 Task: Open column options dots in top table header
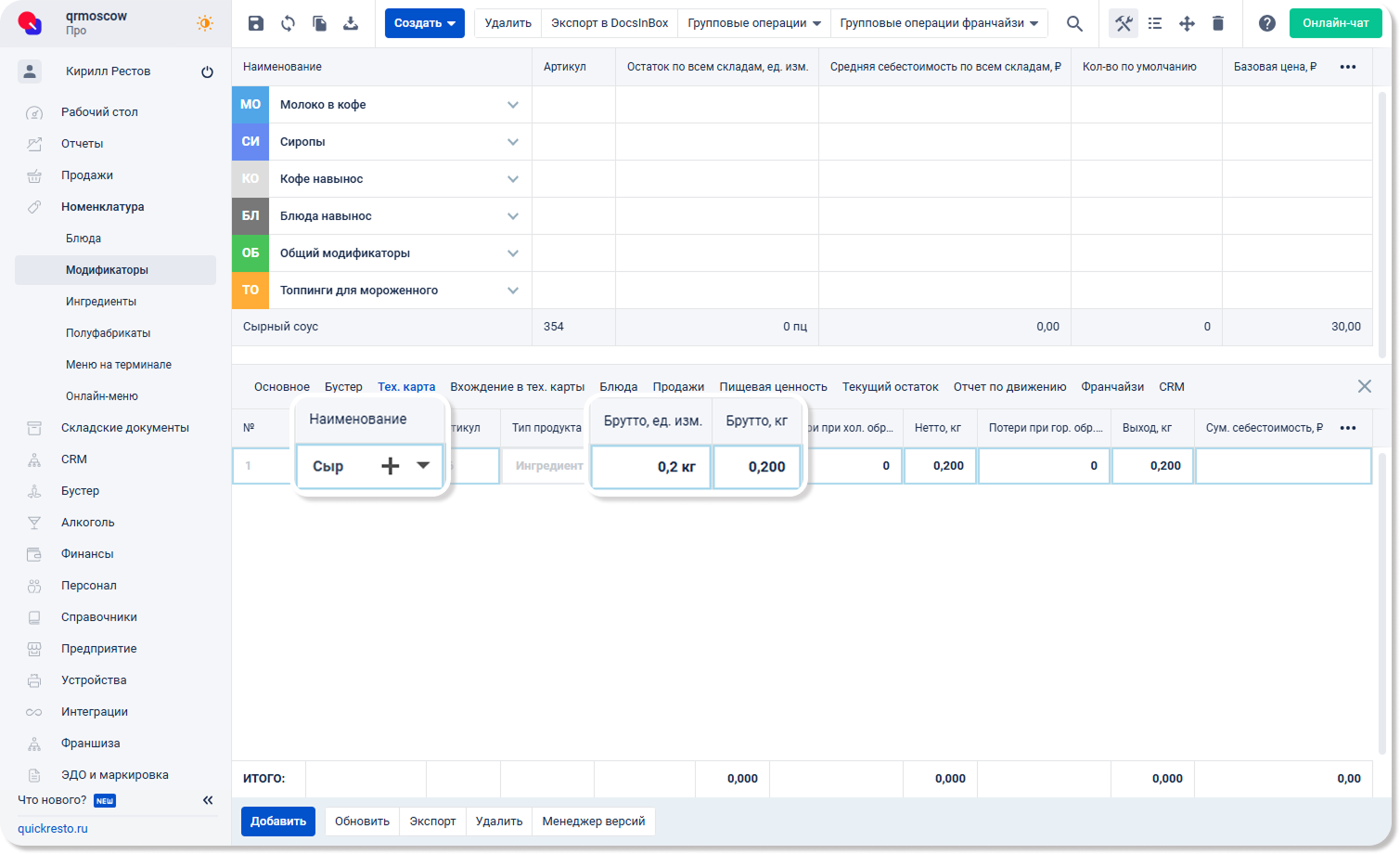click(1348, 67)
